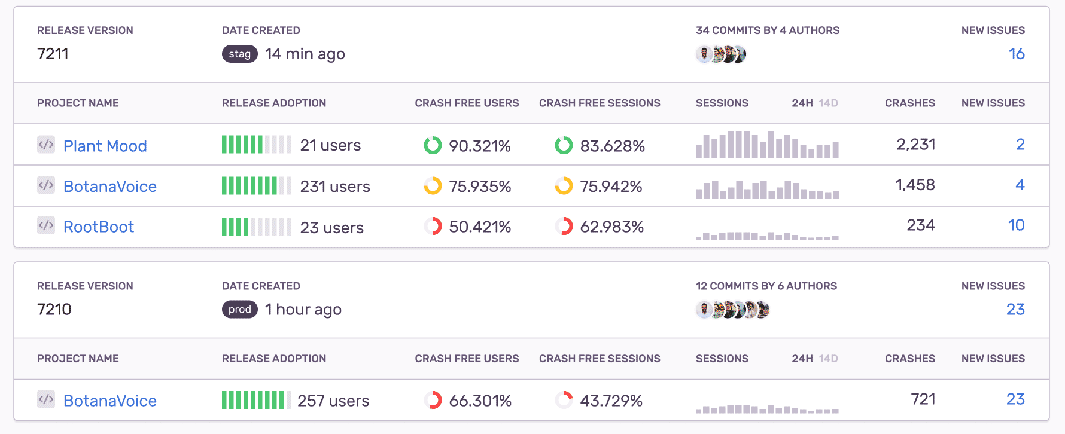View RootBoot's 10 new issues
1065x434 pixels.
coord(1016,226)
